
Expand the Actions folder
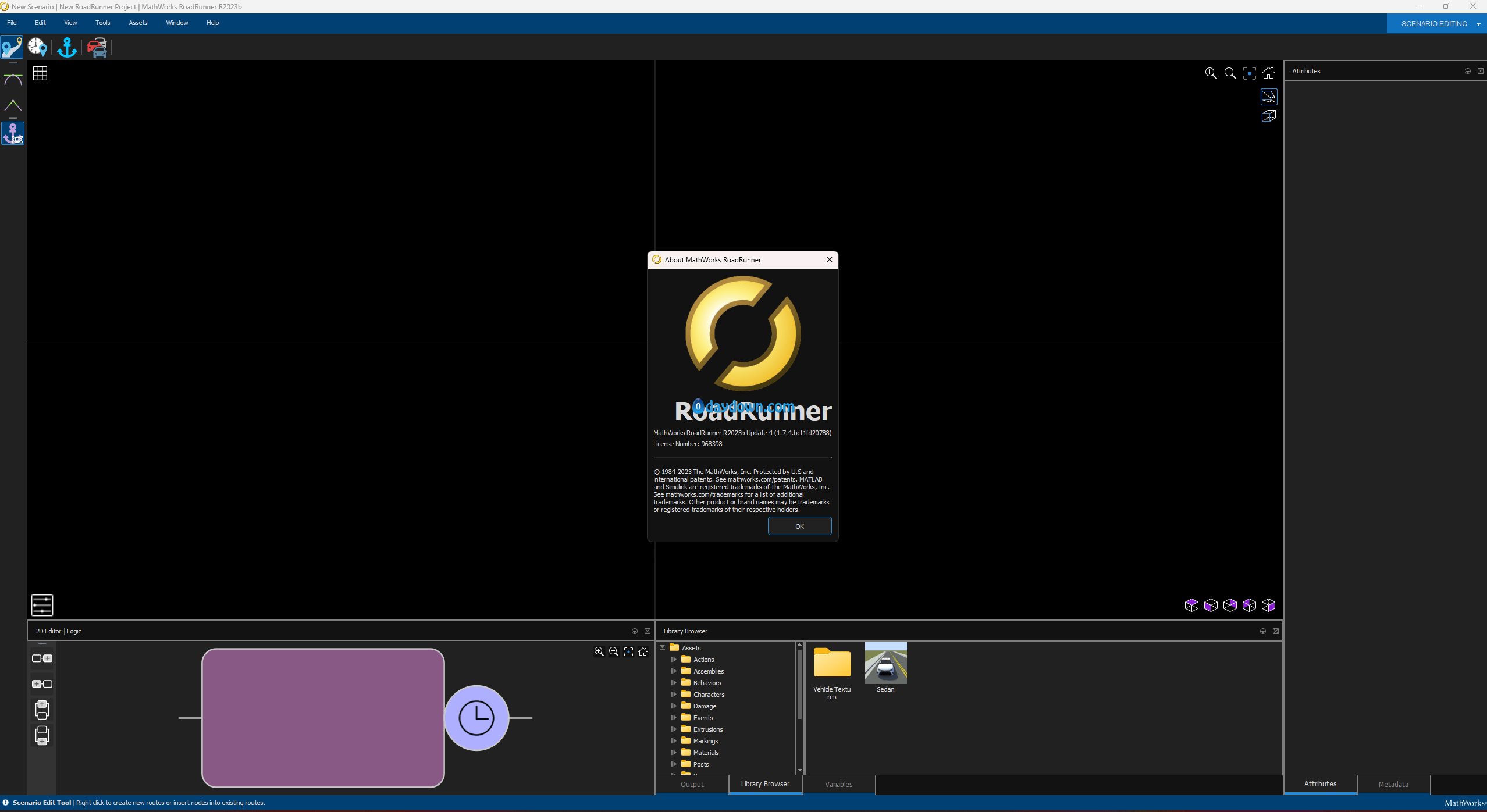tap(674, 659)
